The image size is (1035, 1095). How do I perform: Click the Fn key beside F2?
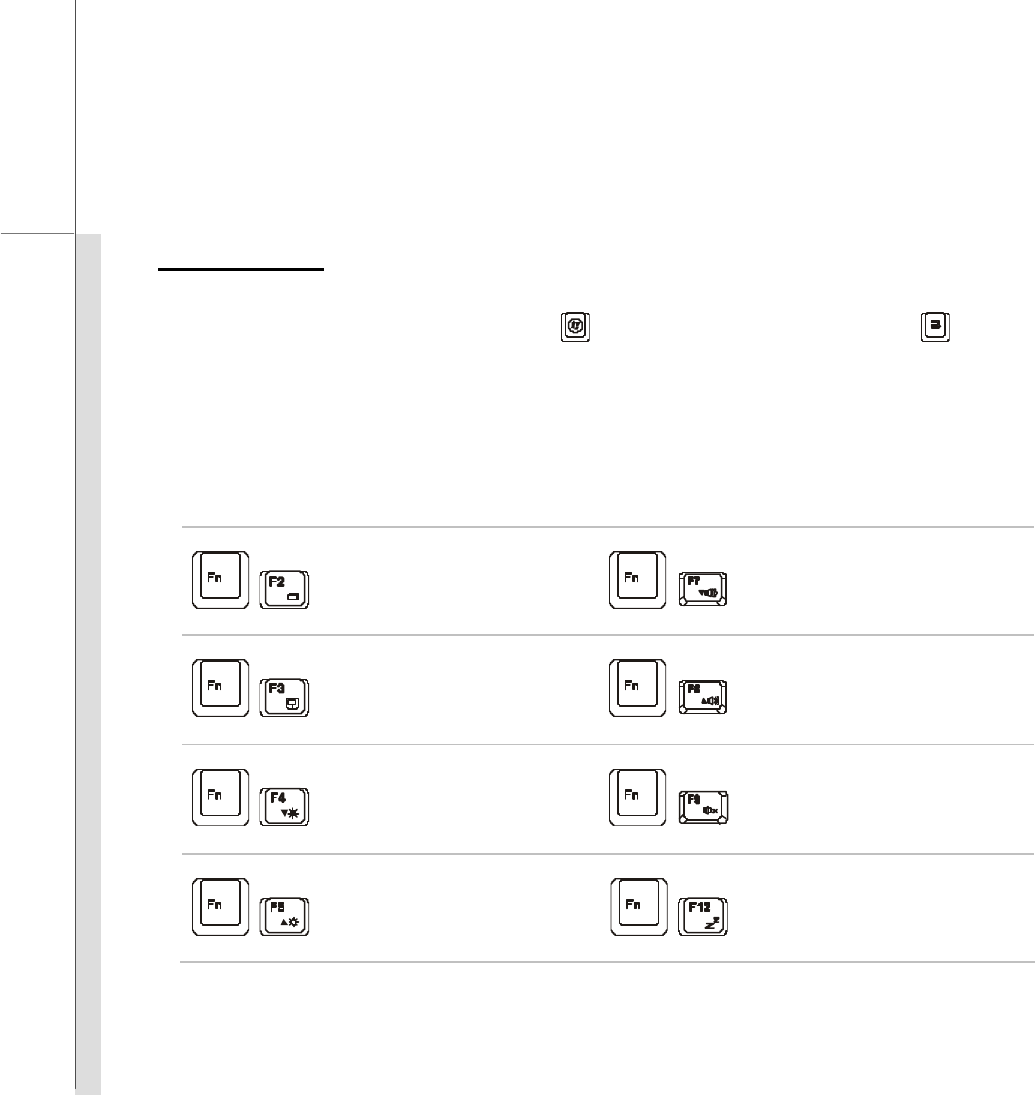click(219, 577)
